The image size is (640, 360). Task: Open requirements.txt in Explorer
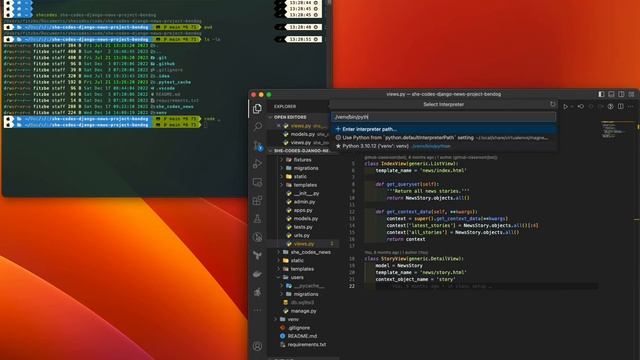(x=307, y=344)
